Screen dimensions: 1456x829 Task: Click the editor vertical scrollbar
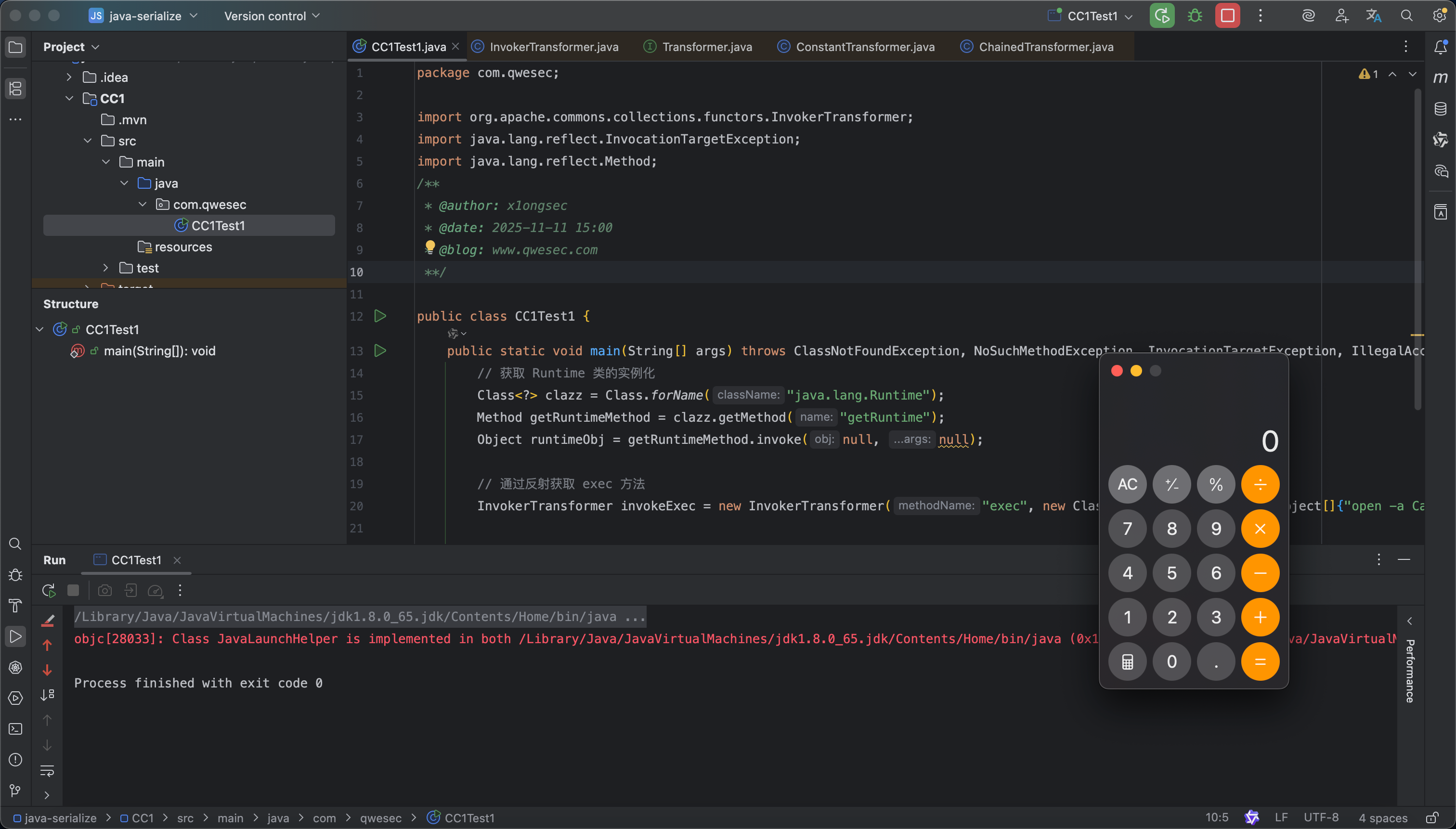point(1417,250)
